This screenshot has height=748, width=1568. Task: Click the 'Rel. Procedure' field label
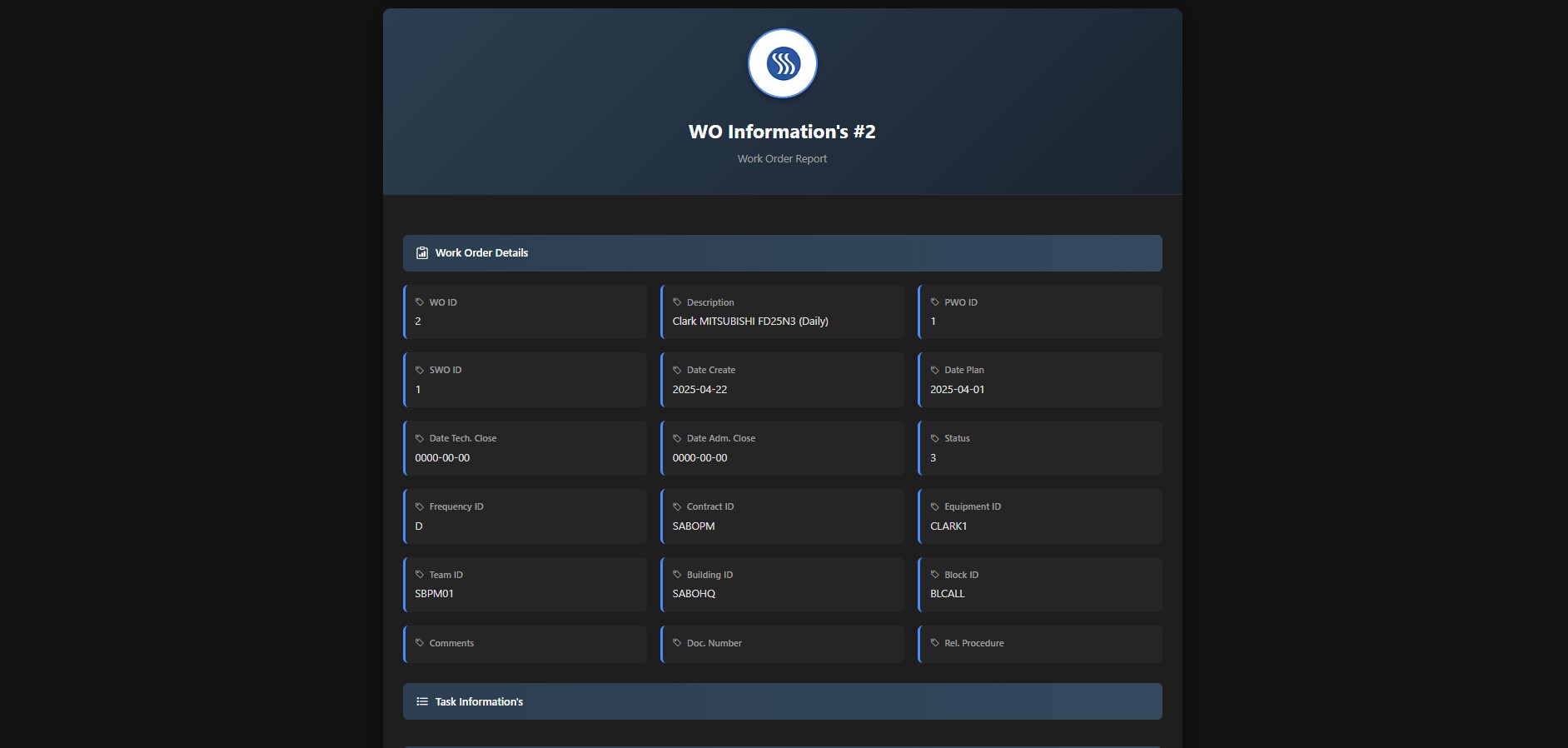pos(973,643)
